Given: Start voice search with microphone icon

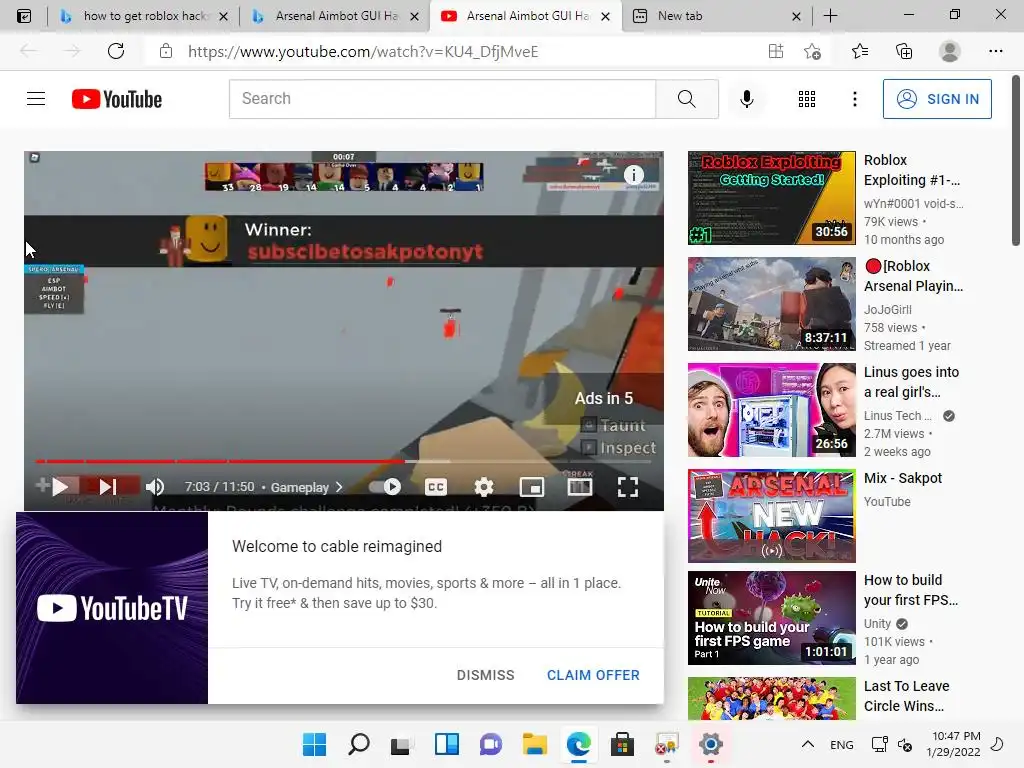Looking at the screenshot, I should (746, 99).
